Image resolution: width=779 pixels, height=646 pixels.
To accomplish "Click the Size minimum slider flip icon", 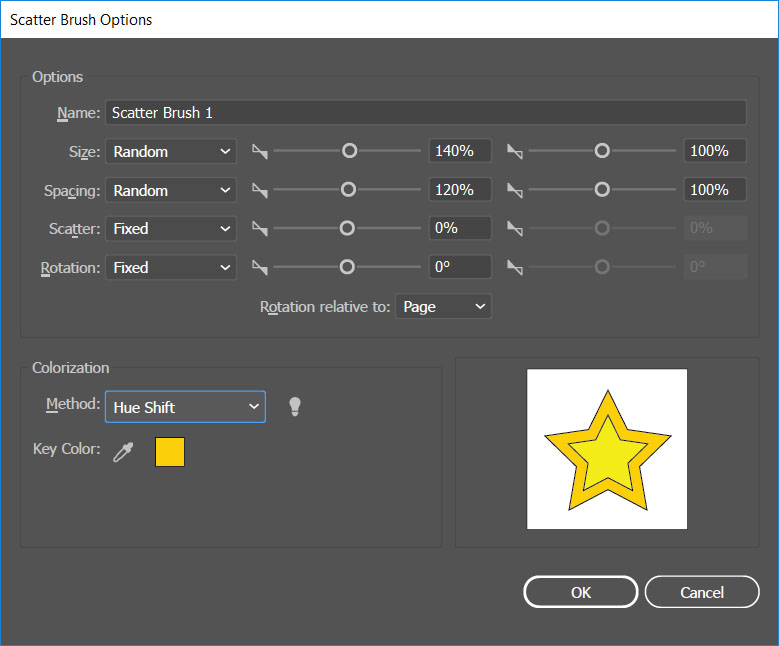I will click(260, 152).
